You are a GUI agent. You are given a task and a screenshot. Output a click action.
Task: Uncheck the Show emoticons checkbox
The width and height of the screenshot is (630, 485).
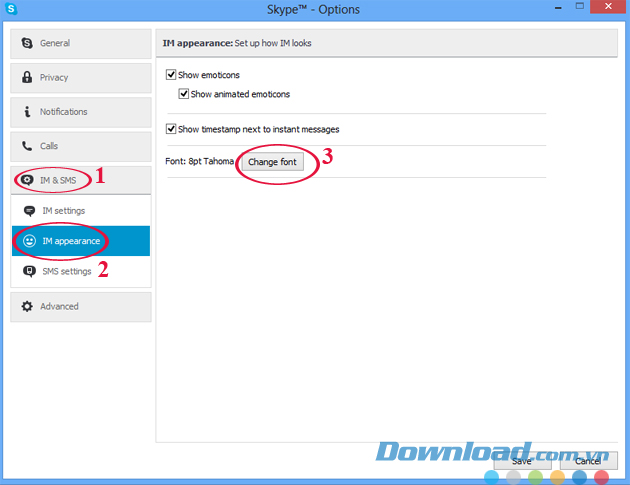[x=171, y=75]
